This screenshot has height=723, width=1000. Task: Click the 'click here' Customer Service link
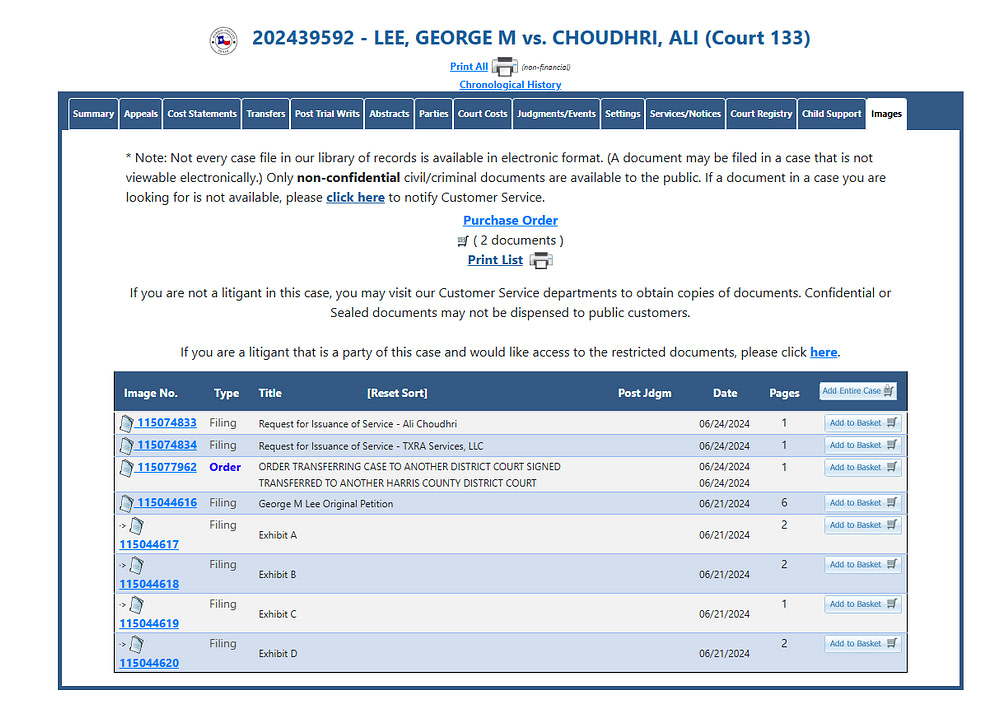pos(355,198)
